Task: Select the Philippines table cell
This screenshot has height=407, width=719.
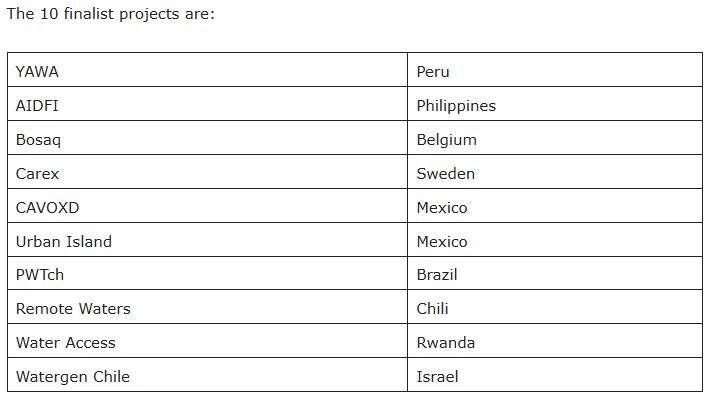Action: 555,104
